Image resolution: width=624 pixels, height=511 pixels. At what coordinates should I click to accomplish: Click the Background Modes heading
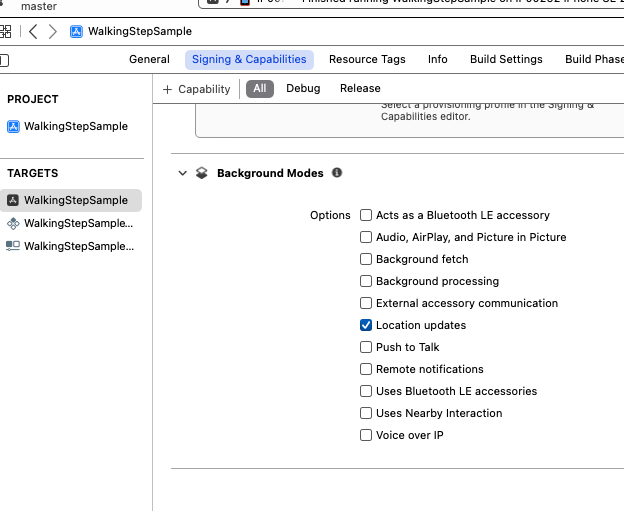click(270, 173)
